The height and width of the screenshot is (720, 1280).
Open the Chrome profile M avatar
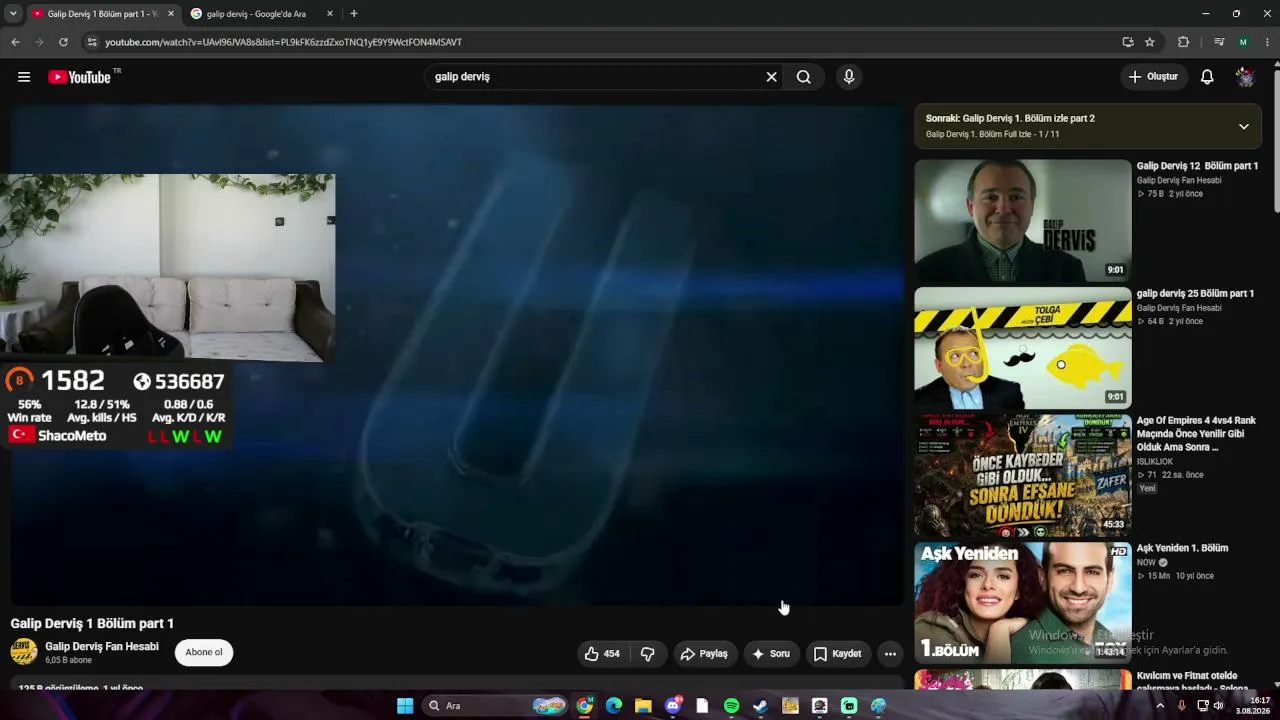tap(1243, 42)
